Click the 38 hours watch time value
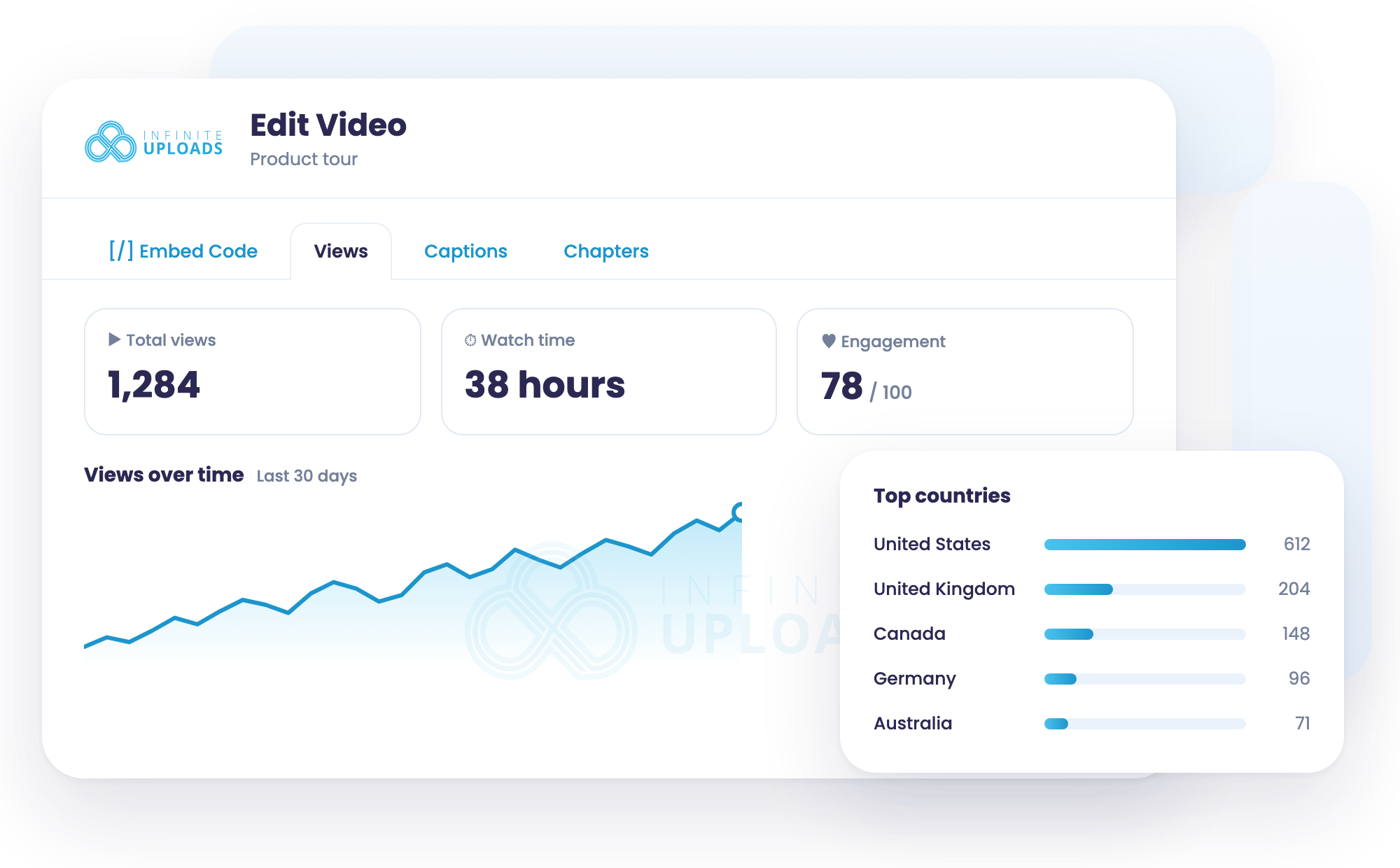This screenshot has height=868, width=1400. click(545, 385)
